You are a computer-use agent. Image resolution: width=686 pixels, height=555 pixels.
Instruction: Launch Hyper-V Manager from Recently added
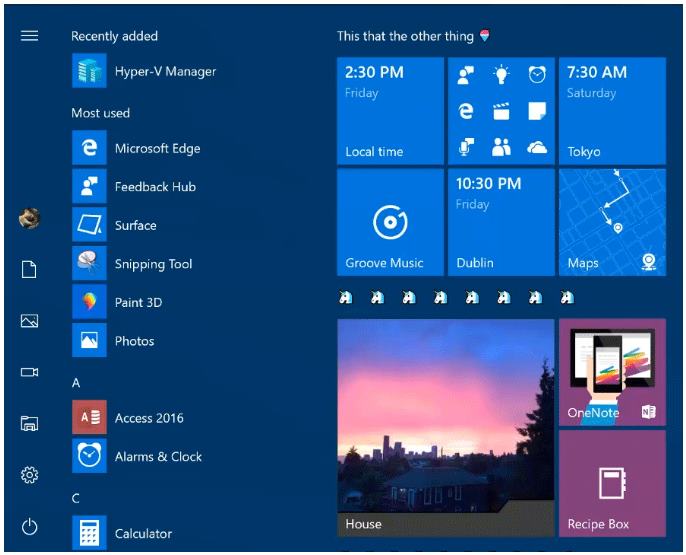[x=144, y=71]
